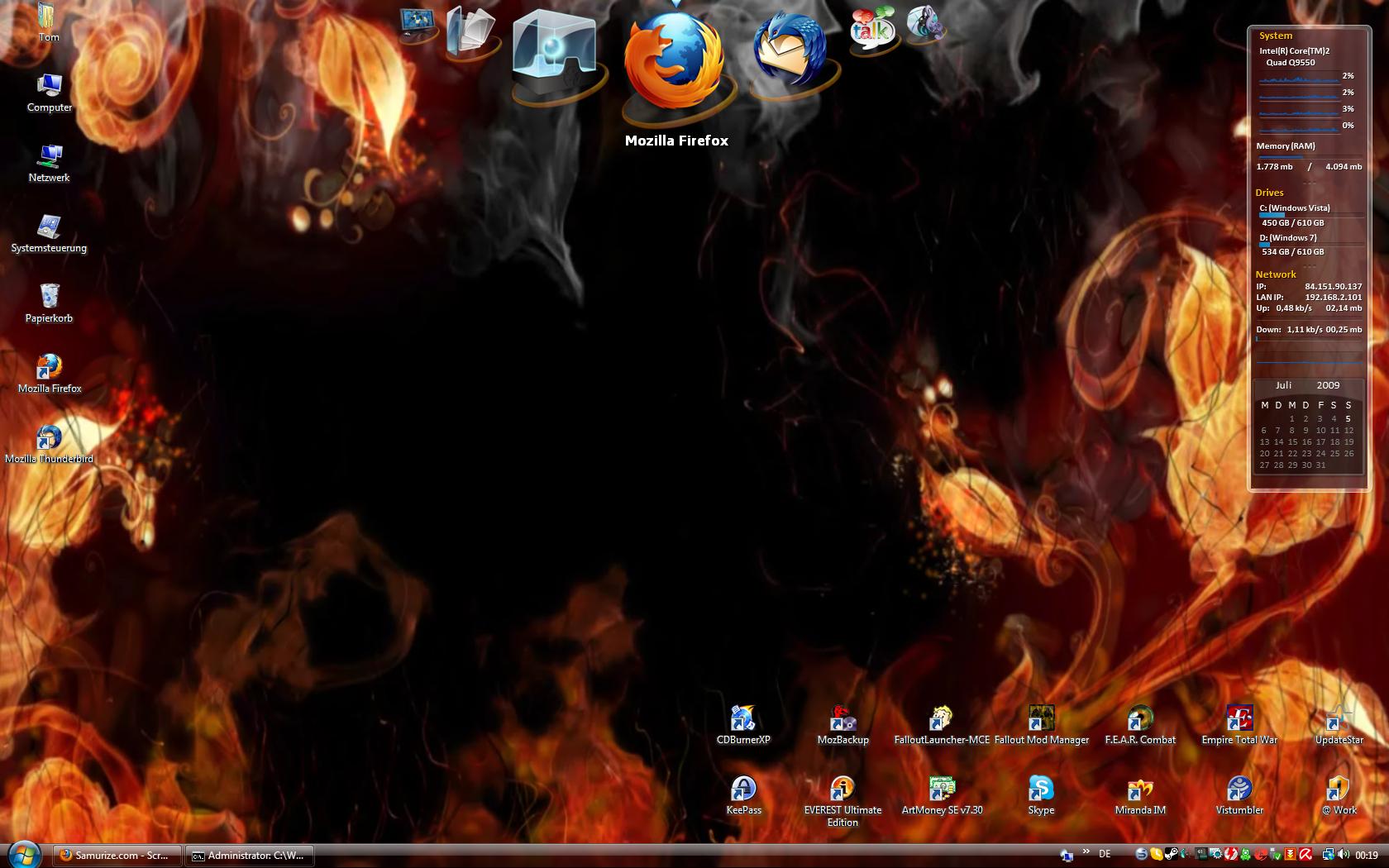
Task: Click the show desktop icon left of the chevron
Action: 1067,855
